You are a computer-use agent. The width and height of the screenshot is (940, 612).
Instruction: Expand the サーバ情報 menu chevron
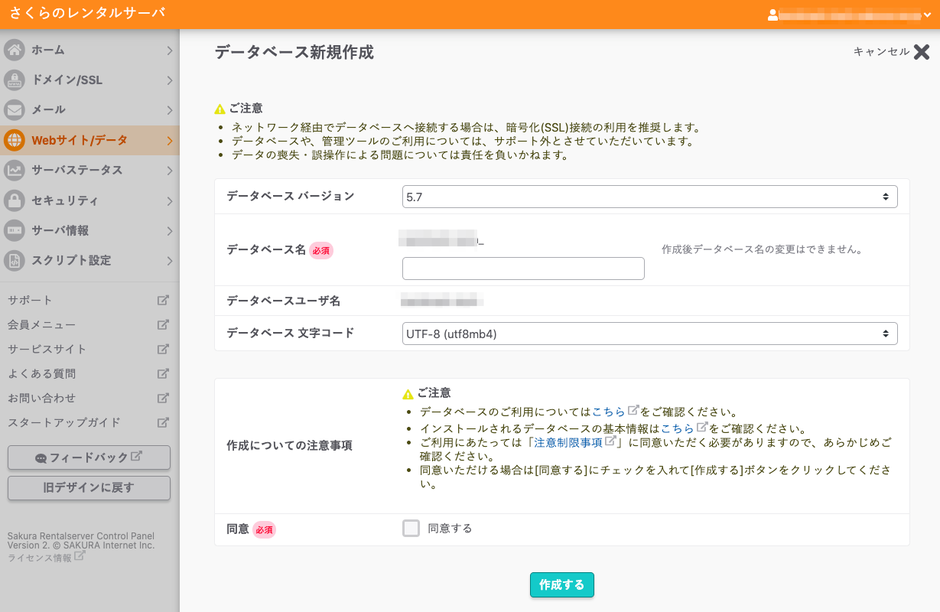169,231
